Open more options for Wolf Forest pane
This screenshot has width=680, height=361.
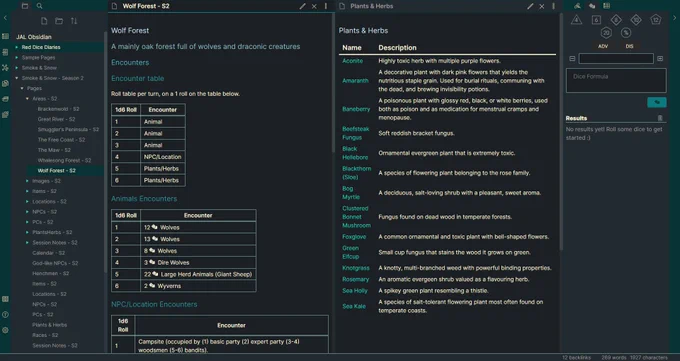326,6
